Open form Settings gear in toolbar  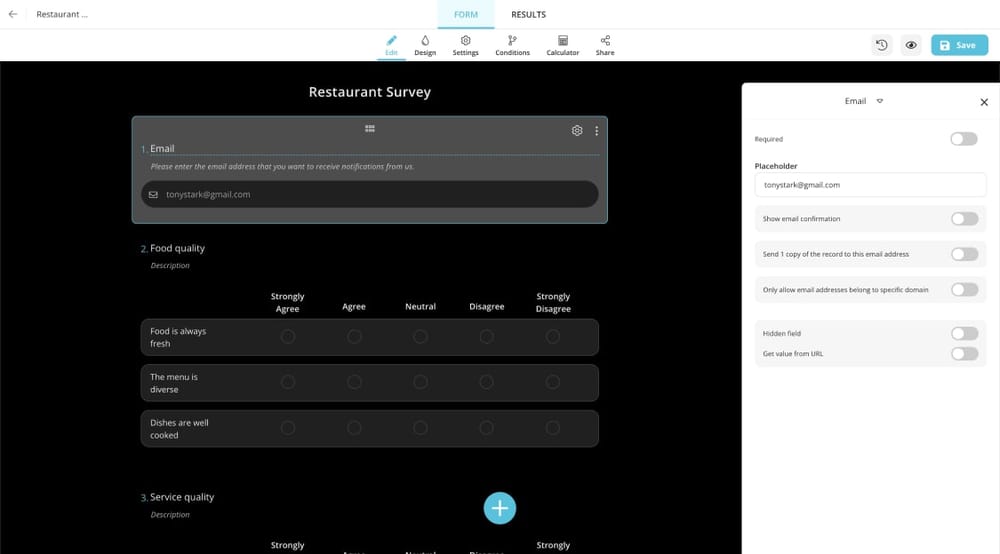pyautogui.click(x=465, y=45)
